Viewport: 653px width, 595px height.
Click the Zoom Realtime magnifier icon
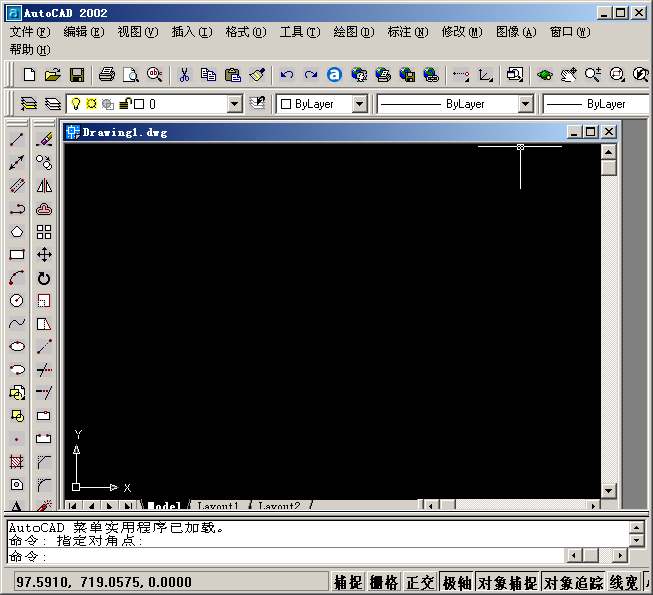593,75
